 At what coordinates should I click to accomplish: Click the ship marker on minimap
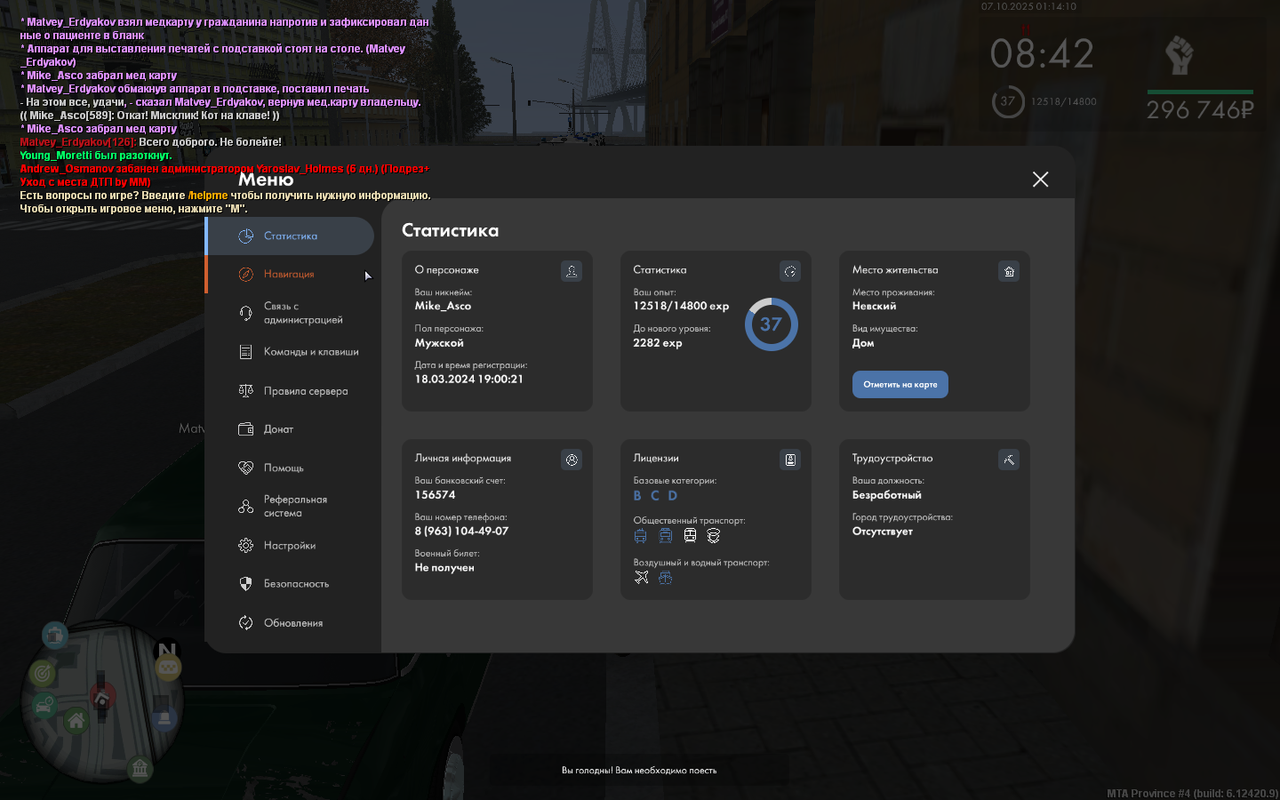55,634
